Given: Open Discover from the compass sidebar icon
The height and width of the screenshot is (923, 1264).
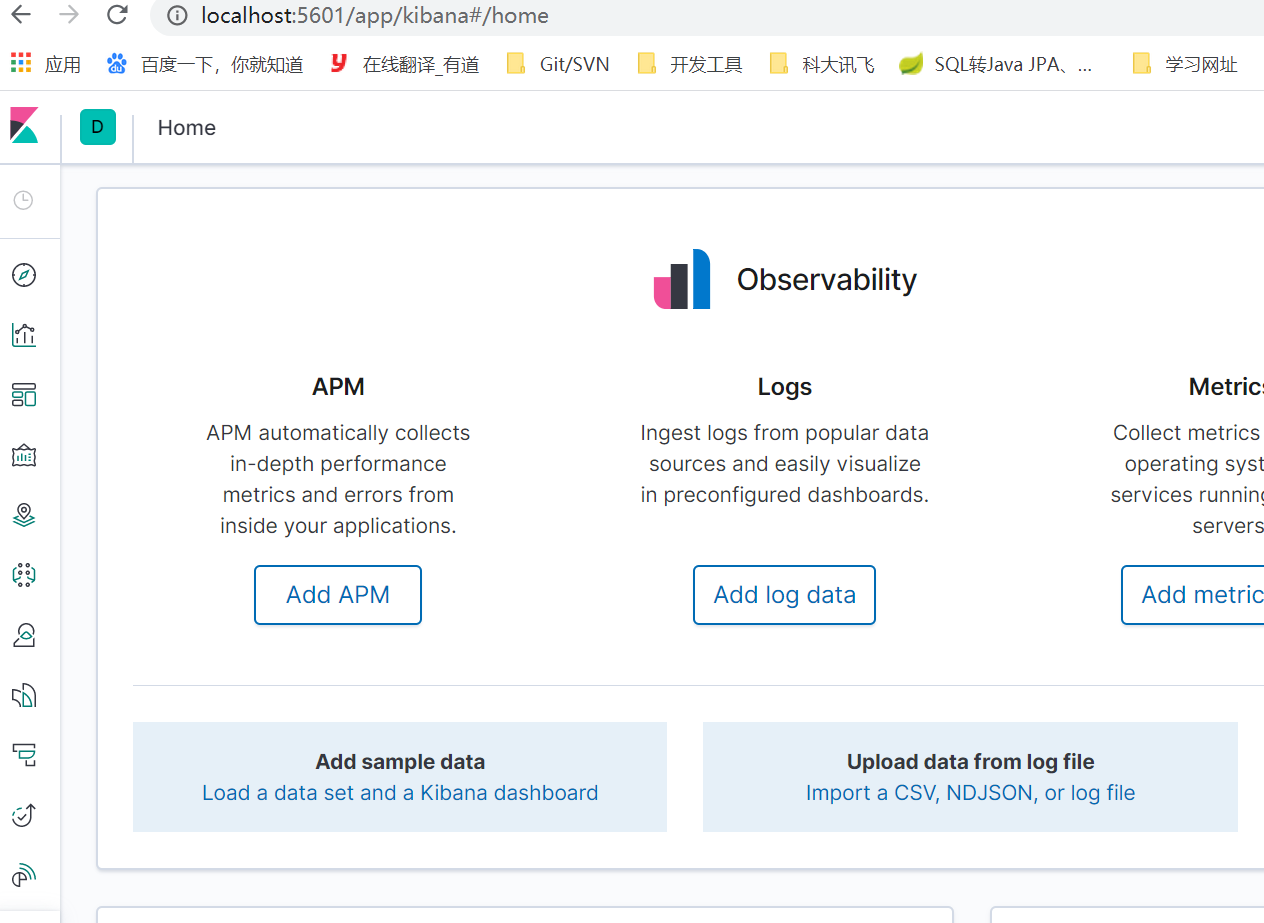Looking at the screenshot, I should coord(24,275).
